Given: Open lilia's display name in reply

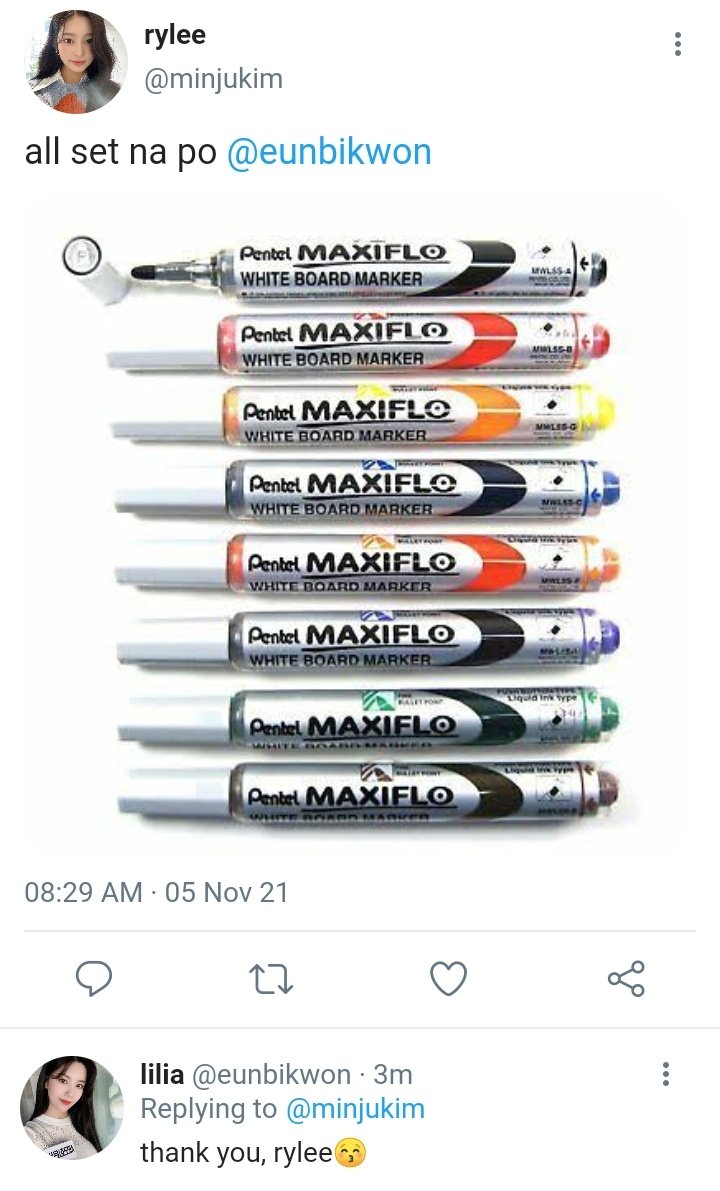Looking at the screenshot, I should pyautogui.click(x=162, y=1074).
